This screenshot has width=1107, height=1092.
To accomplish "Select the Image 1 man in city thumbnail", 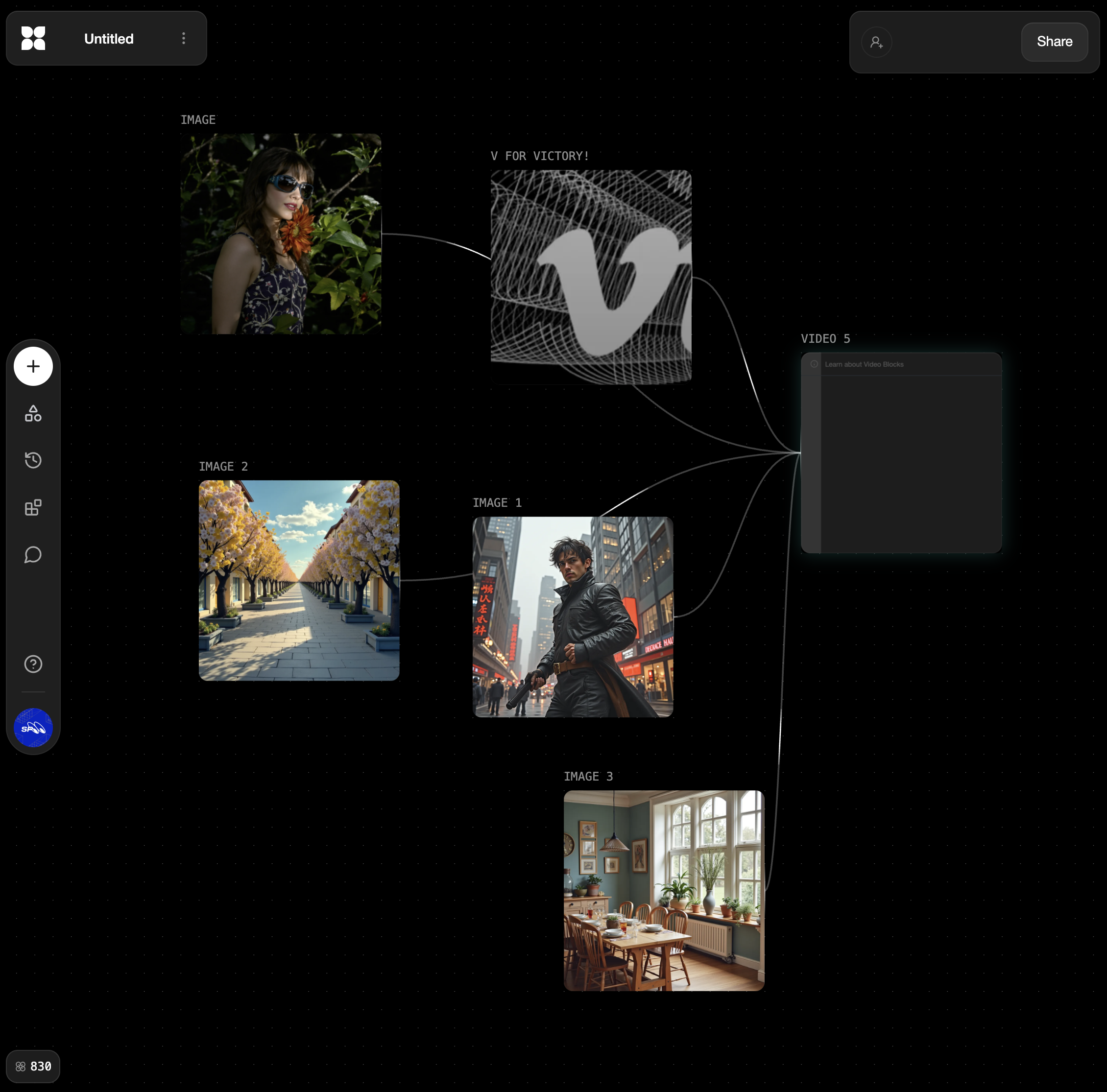I will point(573,617).
